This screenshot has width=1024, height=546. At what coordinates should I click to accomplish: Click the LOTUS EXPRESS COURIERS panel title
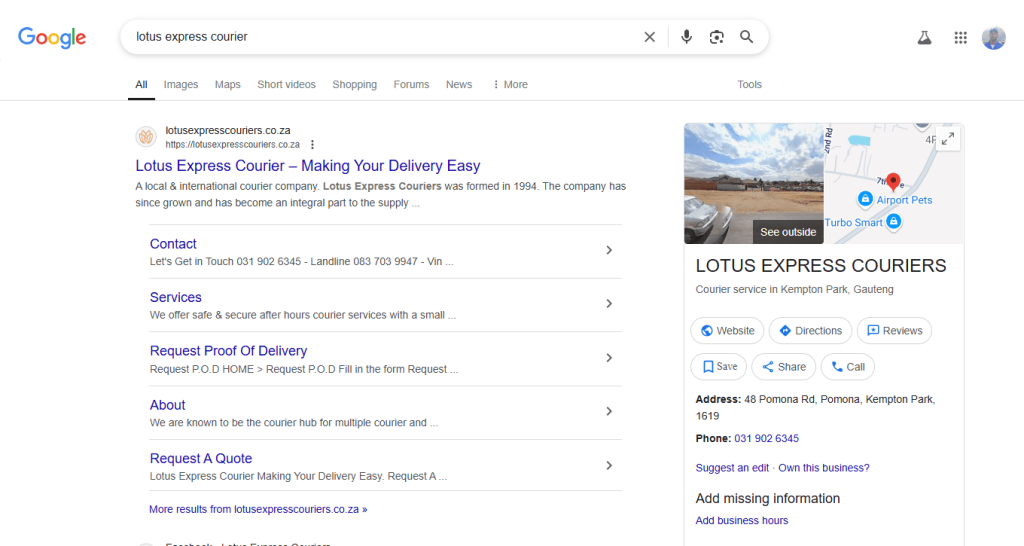tap(820, 266)
